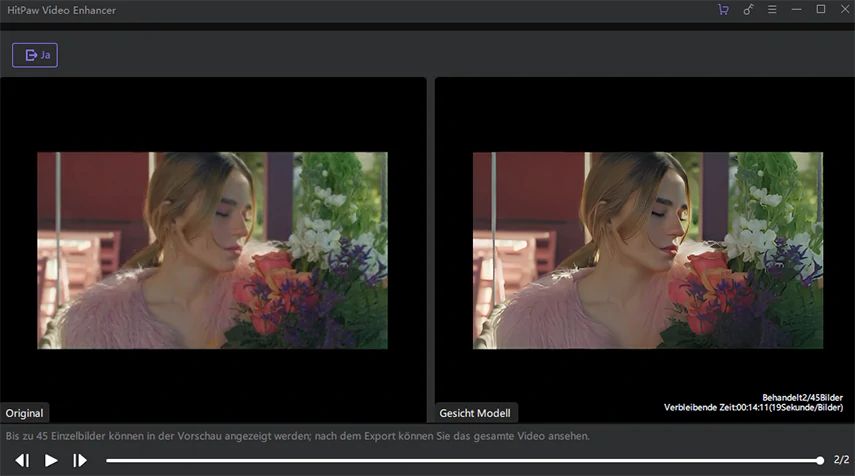
Task: Open the hamburger menu in title bar
Action: [x=772, y=10]
